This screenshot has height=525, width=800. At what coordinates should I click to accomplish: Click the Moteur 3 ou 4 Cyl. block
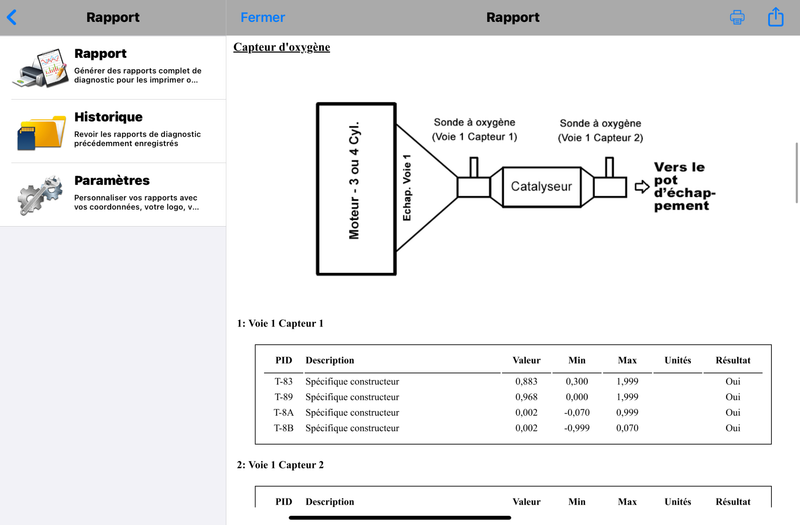pyautogui.click(x=354, y=187)
